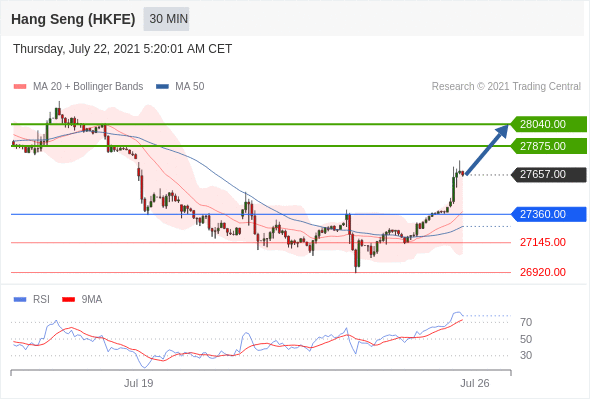Click the pink MA 20 legend swatch

(x=20, y=87)
